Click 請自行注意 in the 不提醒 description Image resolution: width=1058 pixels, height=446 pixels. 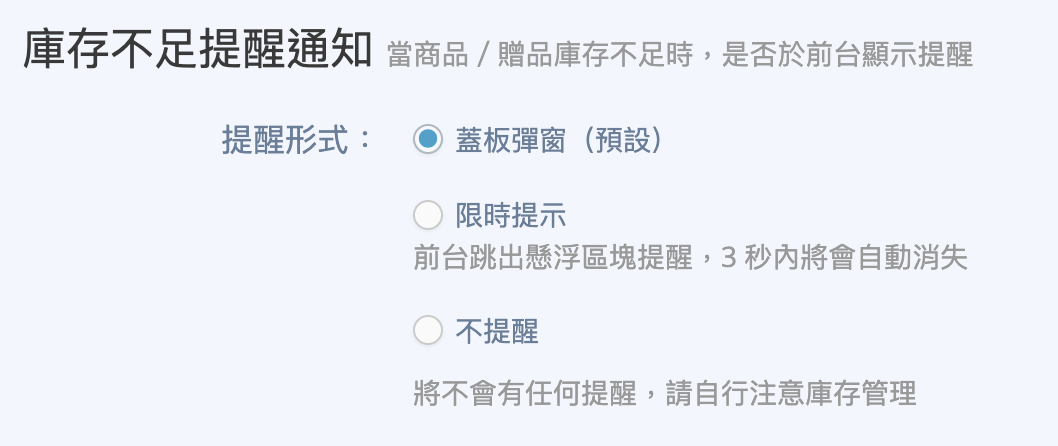pos(733,393)
